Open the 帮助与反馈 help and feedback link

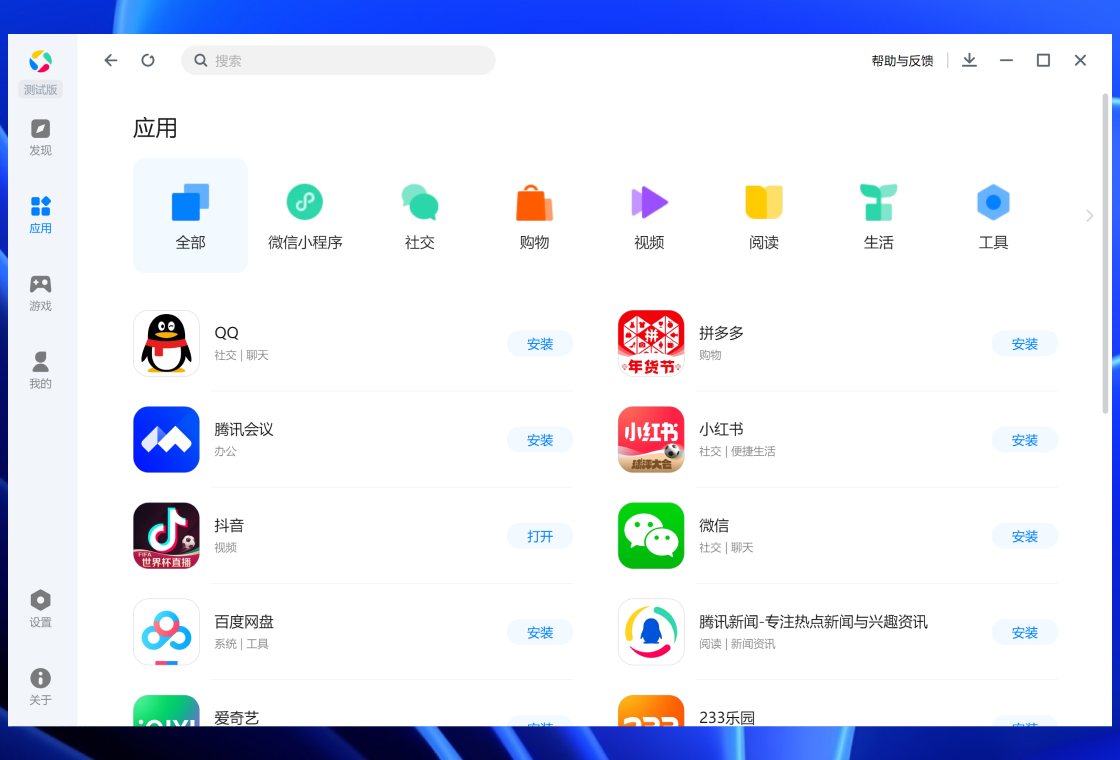point(902,61)
